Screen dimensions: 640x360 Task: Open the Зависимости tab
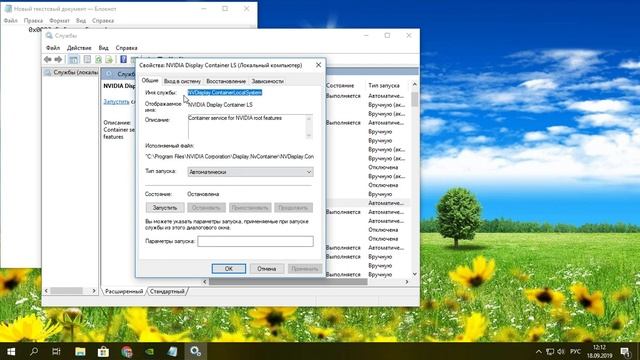pyautogui.click(x=267, y=81)
